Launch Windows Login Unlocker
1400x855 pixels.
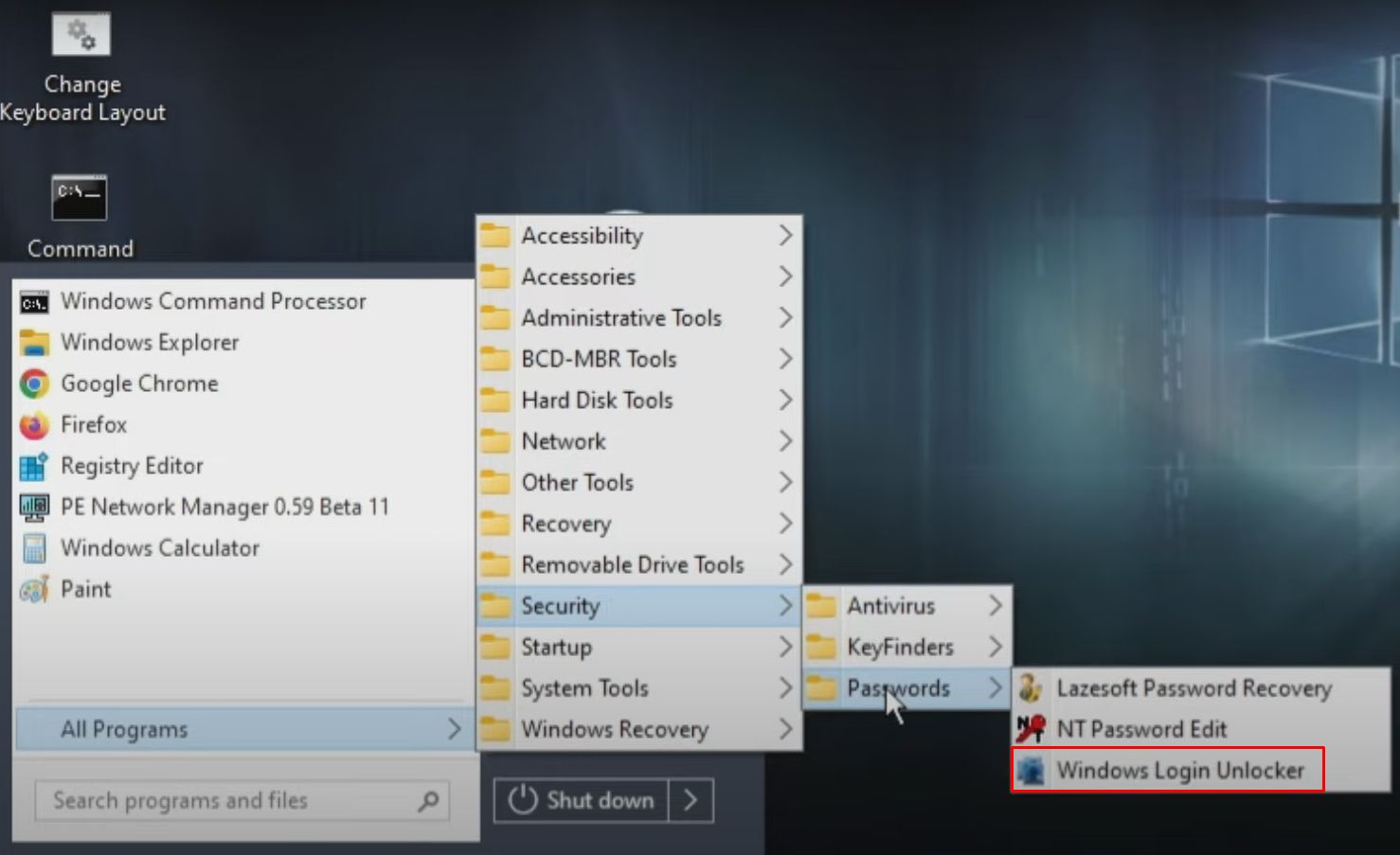pyautogui.click(x=1181, y=770)
